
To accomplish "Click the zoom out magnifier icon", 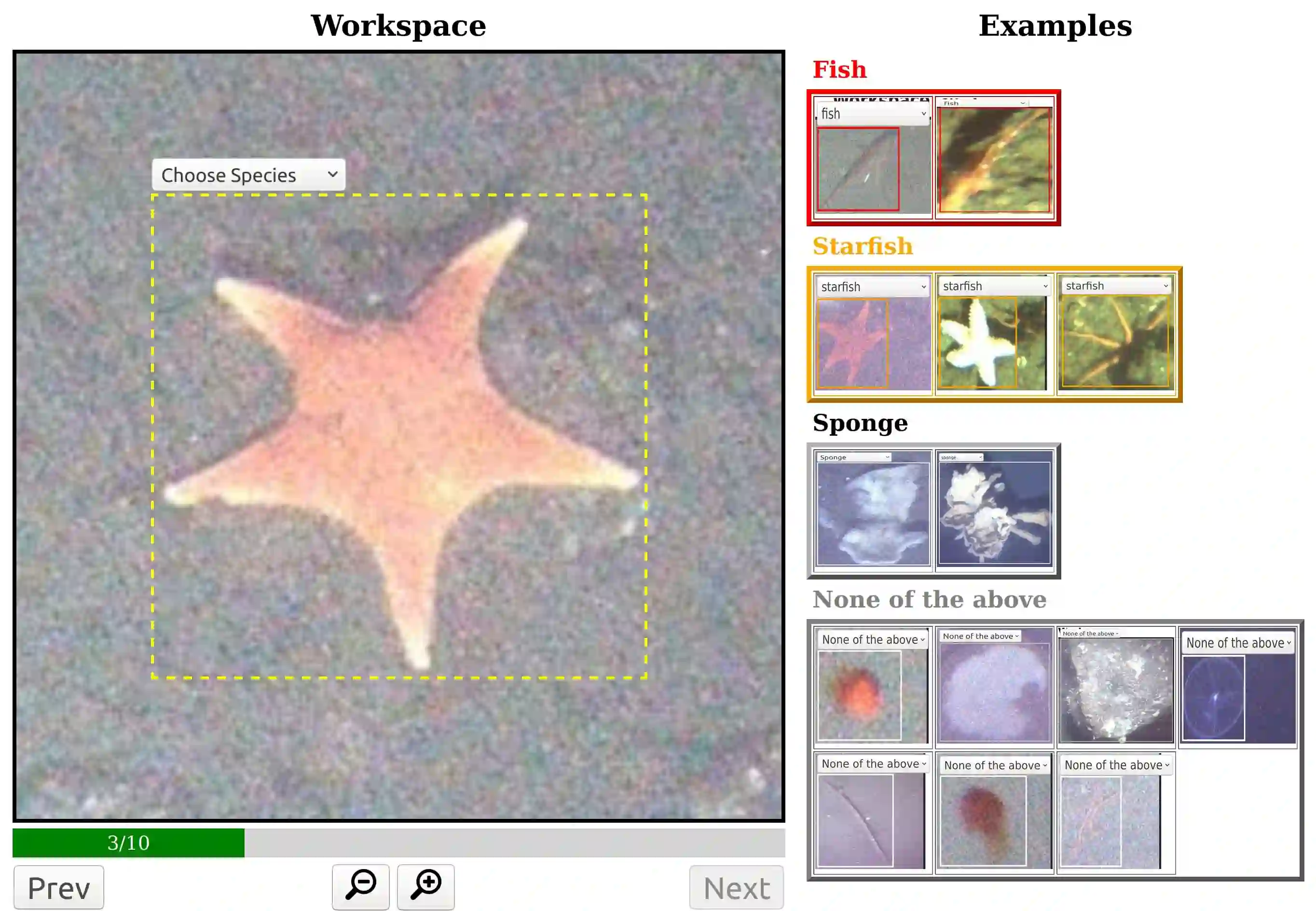I will (x=361, y=886).
